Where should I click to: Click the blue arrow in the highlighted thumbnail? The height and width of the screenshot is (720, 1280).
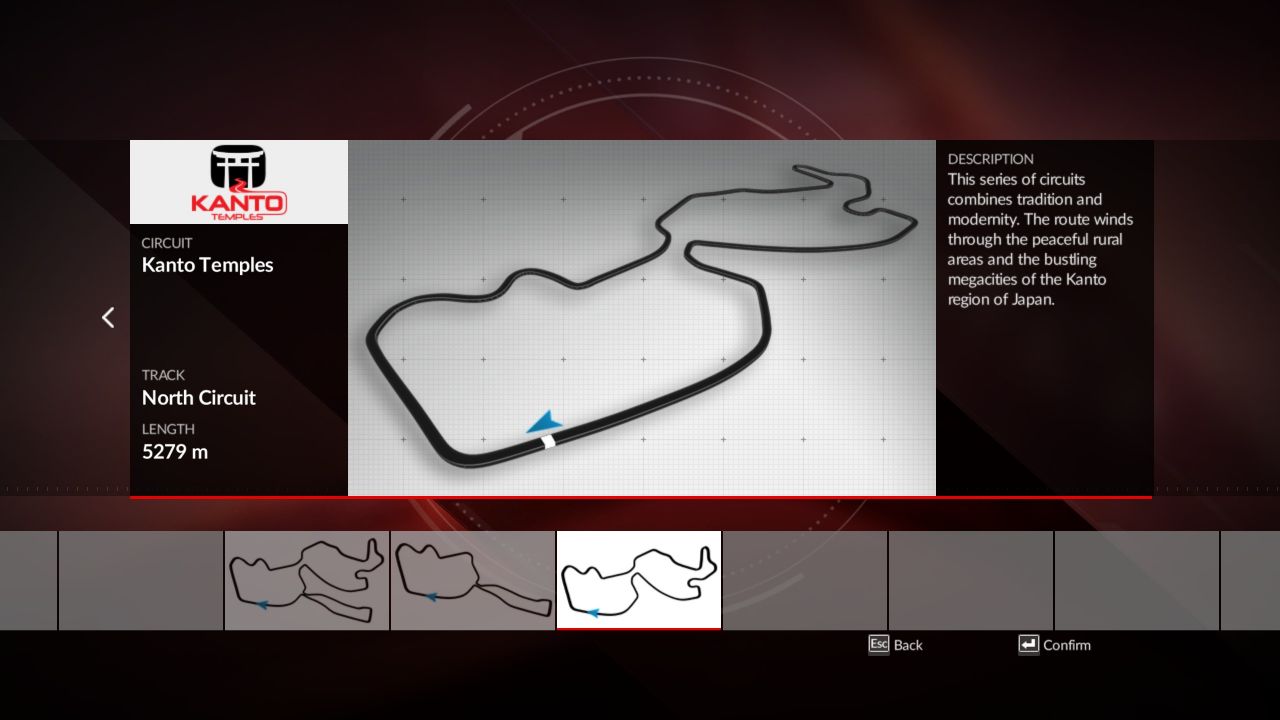tap(592, 612)
